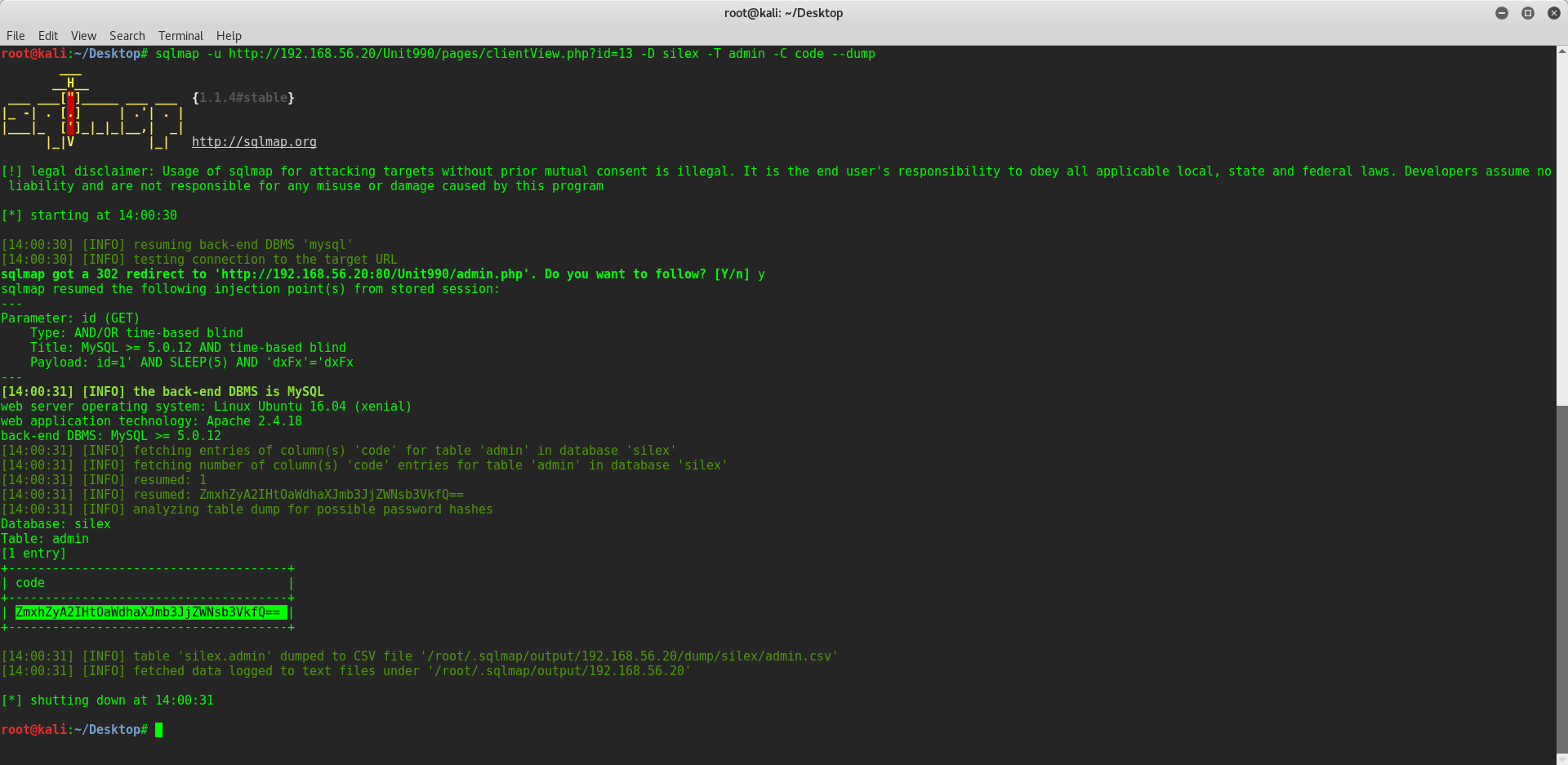
Task: Minimize the terminal window
Action: click(1501, 13)
